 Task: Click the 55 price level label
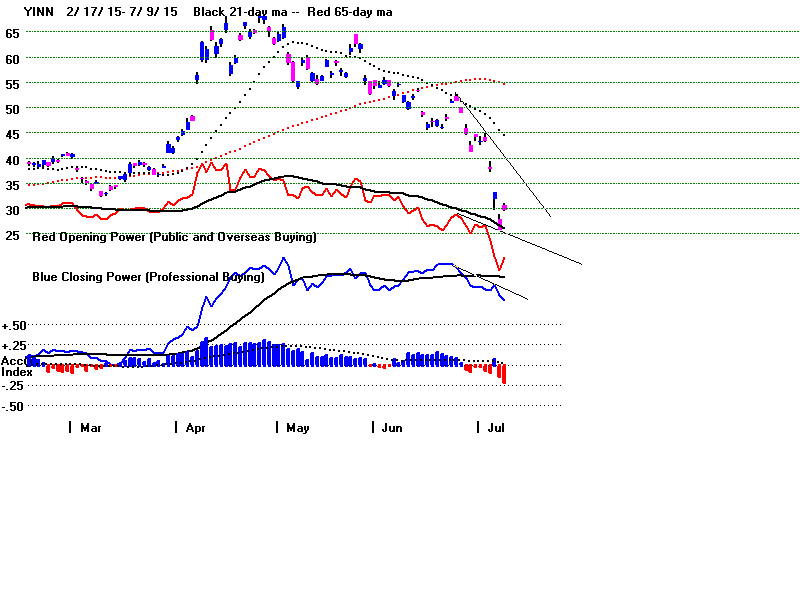point(13,83)
